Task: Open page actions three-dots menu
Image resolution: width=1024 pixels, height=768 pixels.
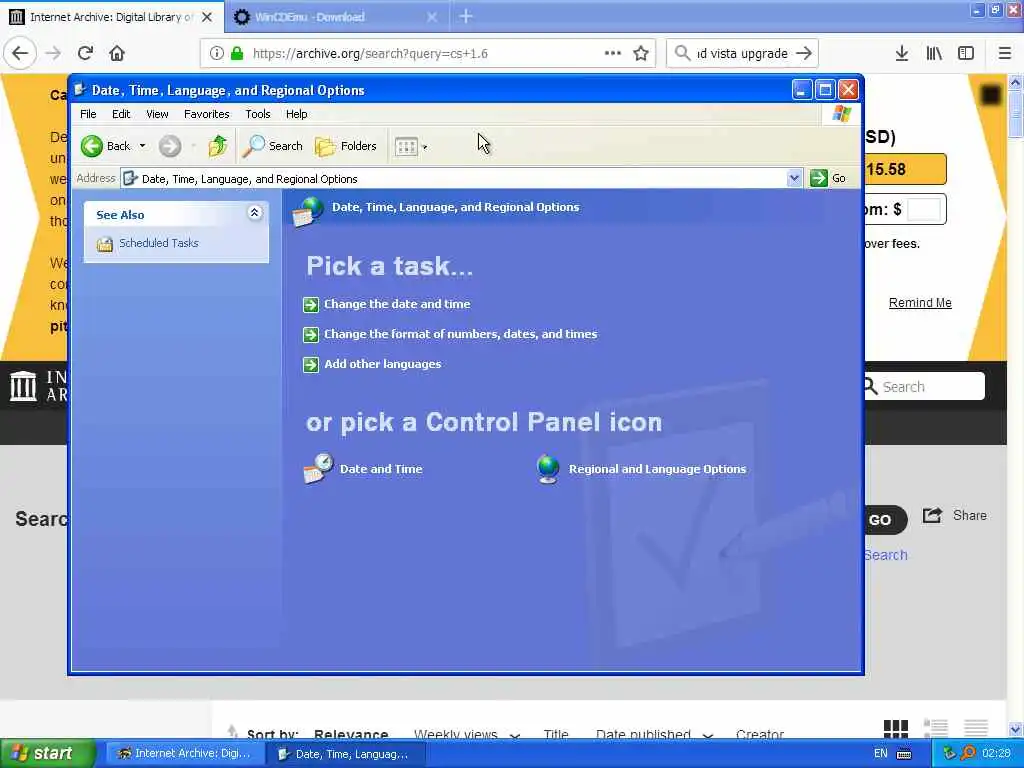Action: tap(613, 53)
